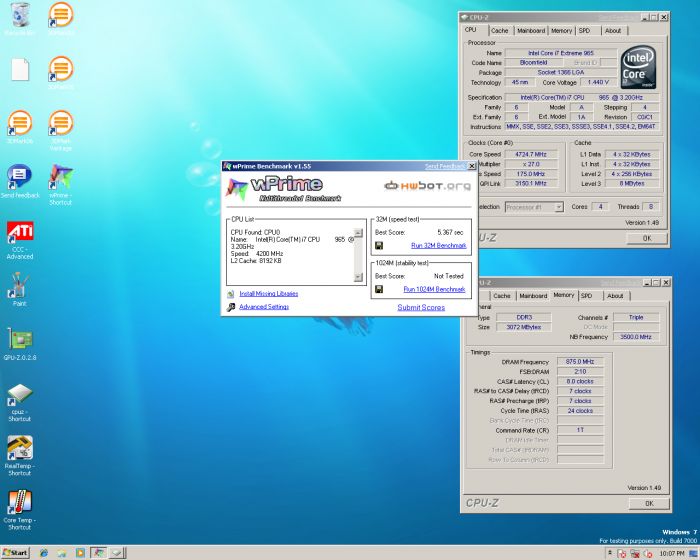Image resolution: width=700 pixels, height=560 pixels.
Task: Show hidden icons in the system tray
Action: pyautogui.click(x=610, y=553)
